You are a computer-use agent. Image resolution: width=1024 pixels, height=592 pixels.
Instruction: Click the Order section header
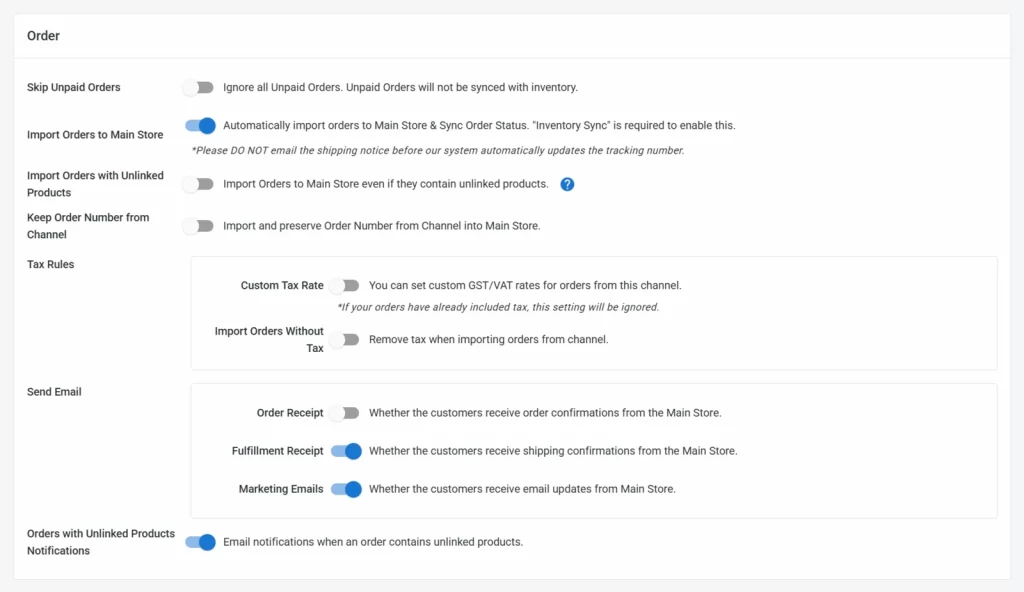(x=43, y=35)
